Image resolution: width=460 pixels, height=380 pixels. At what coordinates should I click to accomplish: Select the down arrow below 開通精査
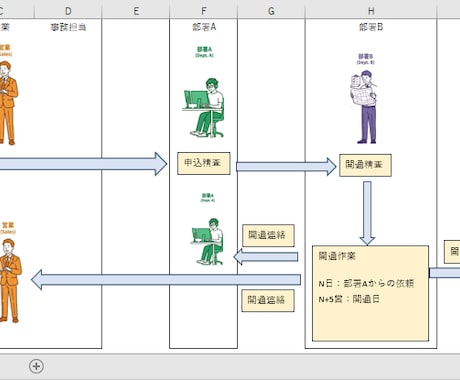point(367,213)
